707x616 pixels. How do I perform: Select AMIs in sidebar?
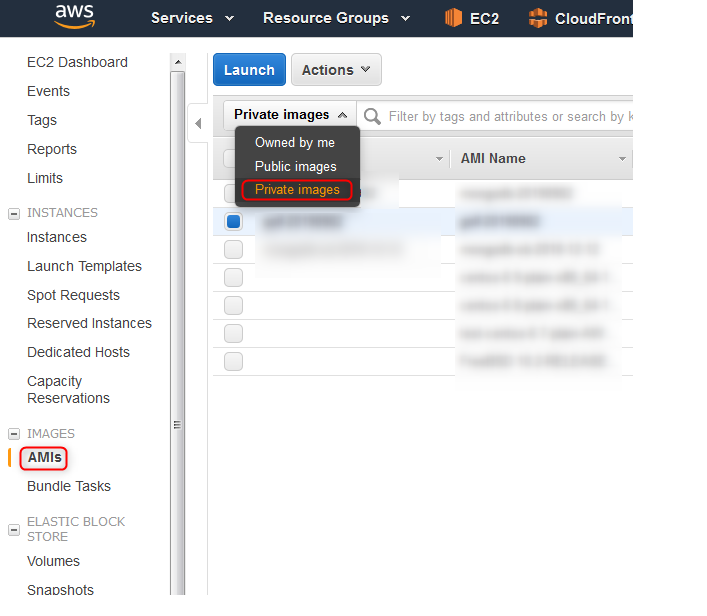click(44, 458)
